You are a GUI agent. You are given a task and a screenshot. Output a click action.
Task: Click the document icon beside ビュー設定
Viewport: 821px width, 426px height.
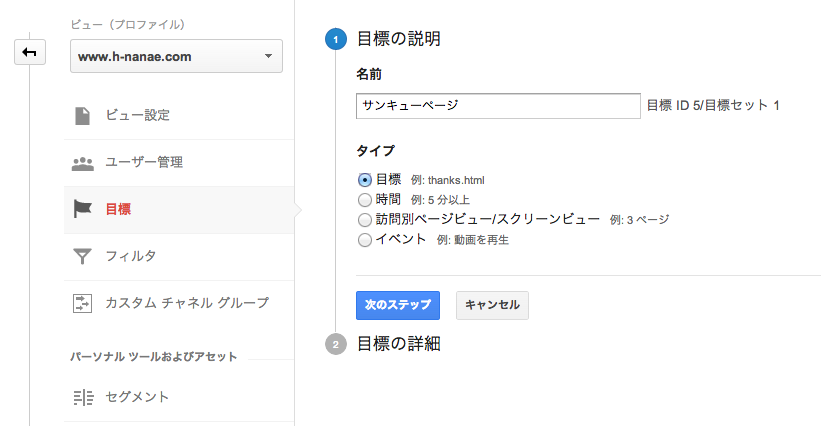point(82,116)
